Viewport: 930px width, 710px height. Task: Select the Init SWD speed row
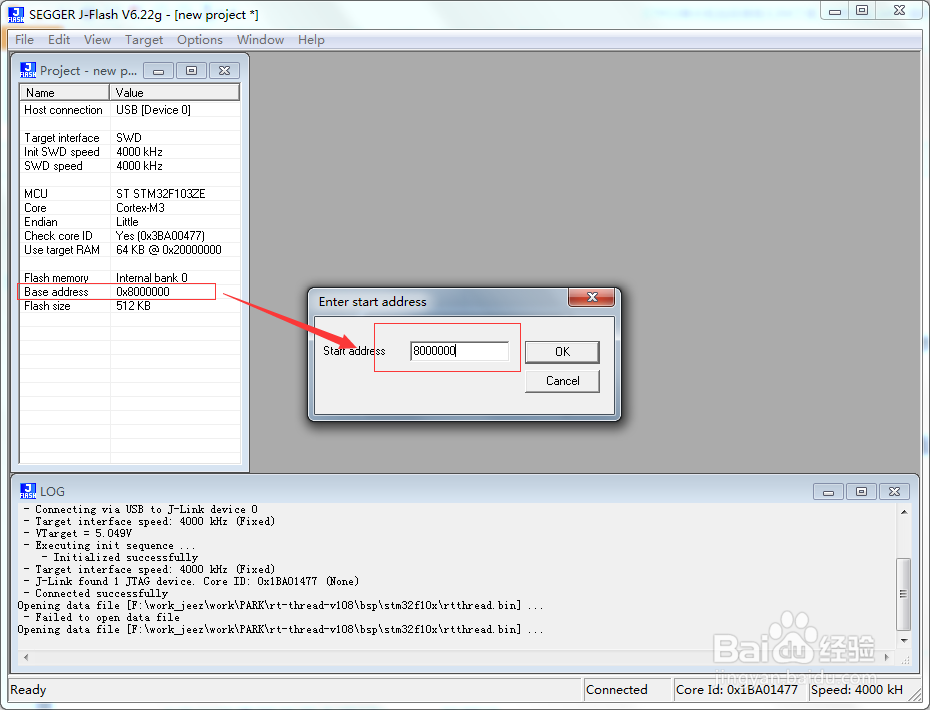[130, 152]
